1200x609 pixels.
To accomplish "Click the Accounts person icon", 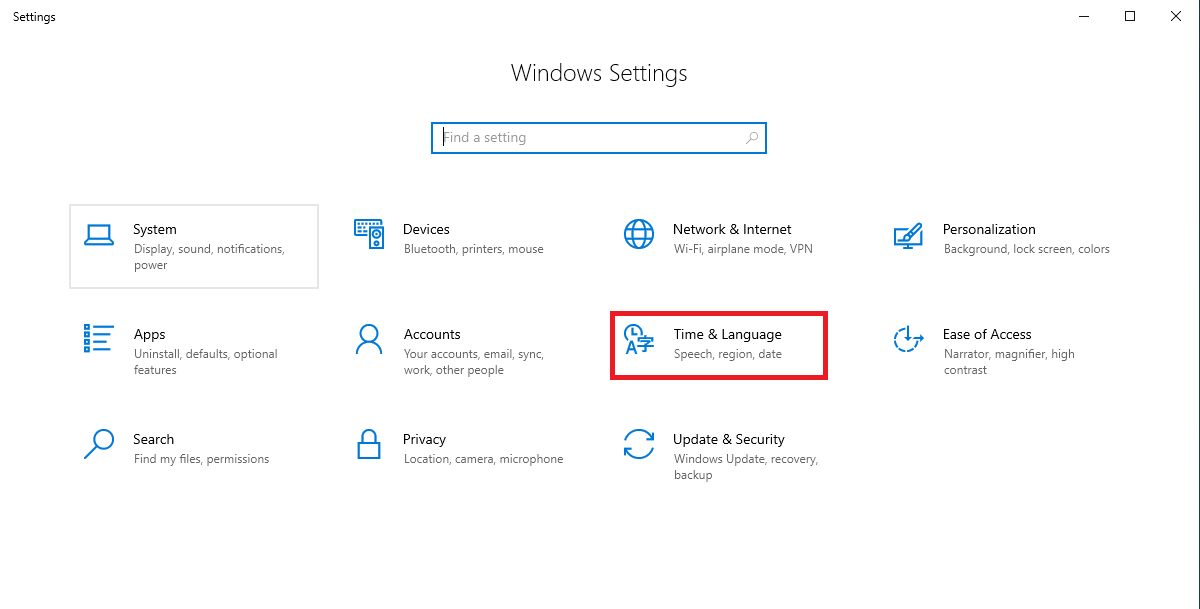I will (x=369, y=339).
